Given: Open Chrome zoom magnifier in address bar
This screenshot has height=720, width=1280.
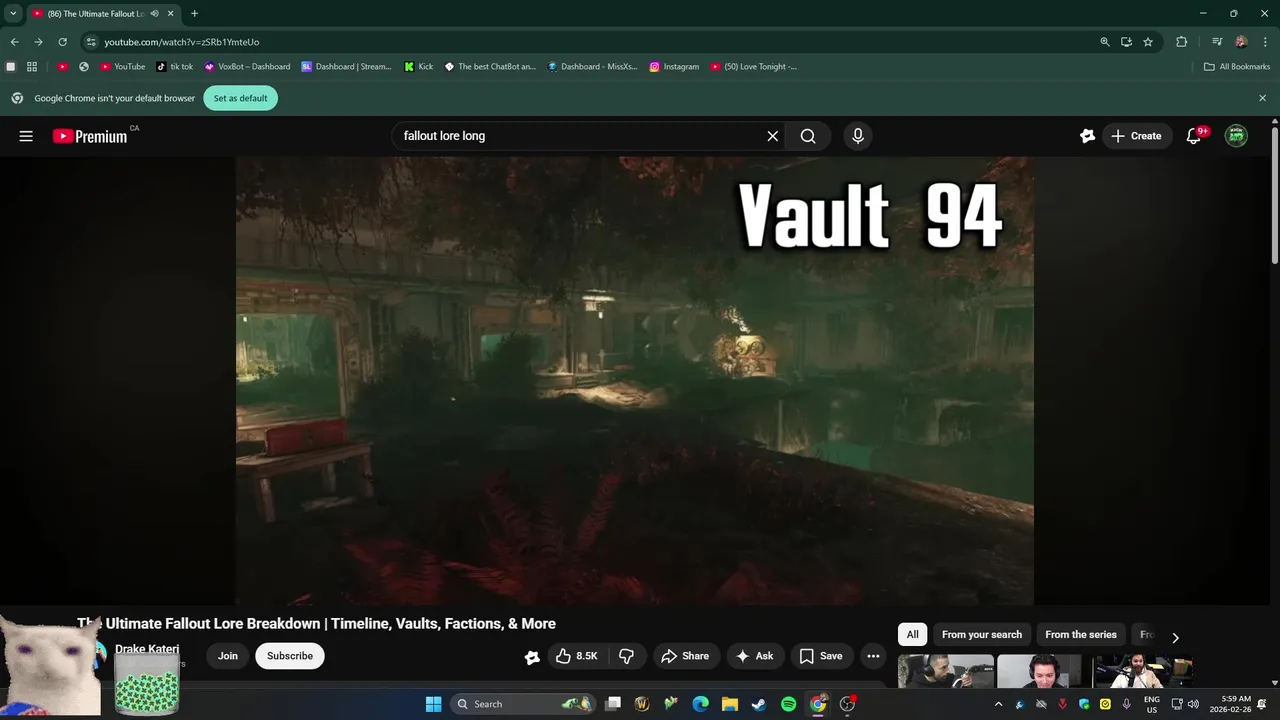Looking at the screenshot, I should pos(1105,42).
